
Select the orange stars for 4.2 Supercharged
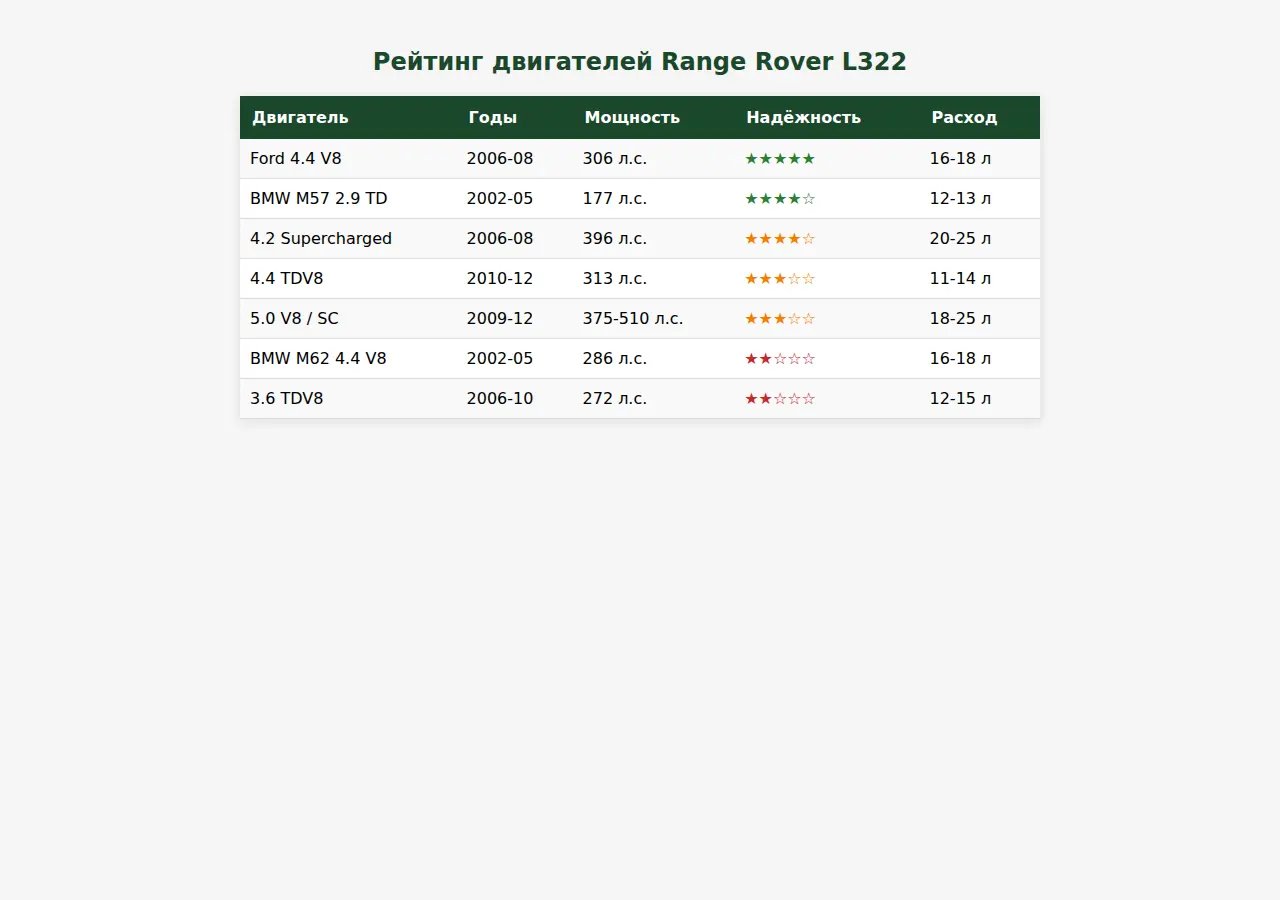(x=780, y=238)
